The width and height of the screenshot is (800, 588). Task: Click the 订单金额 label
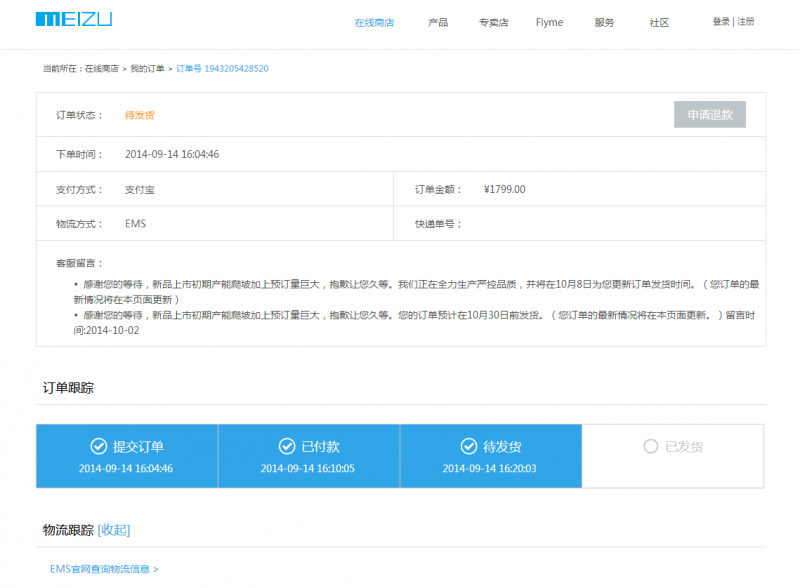coord(438,189)
